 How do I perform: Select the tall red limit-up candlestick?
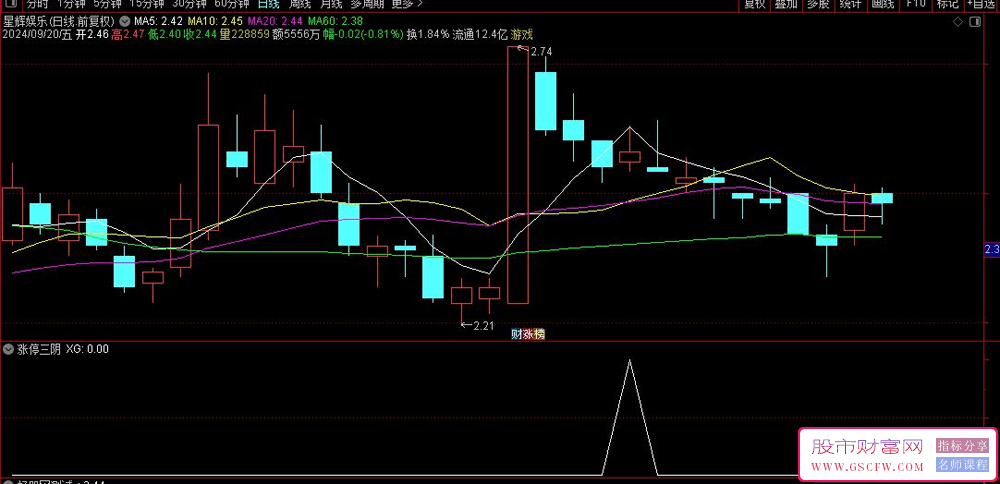(518, 175)
